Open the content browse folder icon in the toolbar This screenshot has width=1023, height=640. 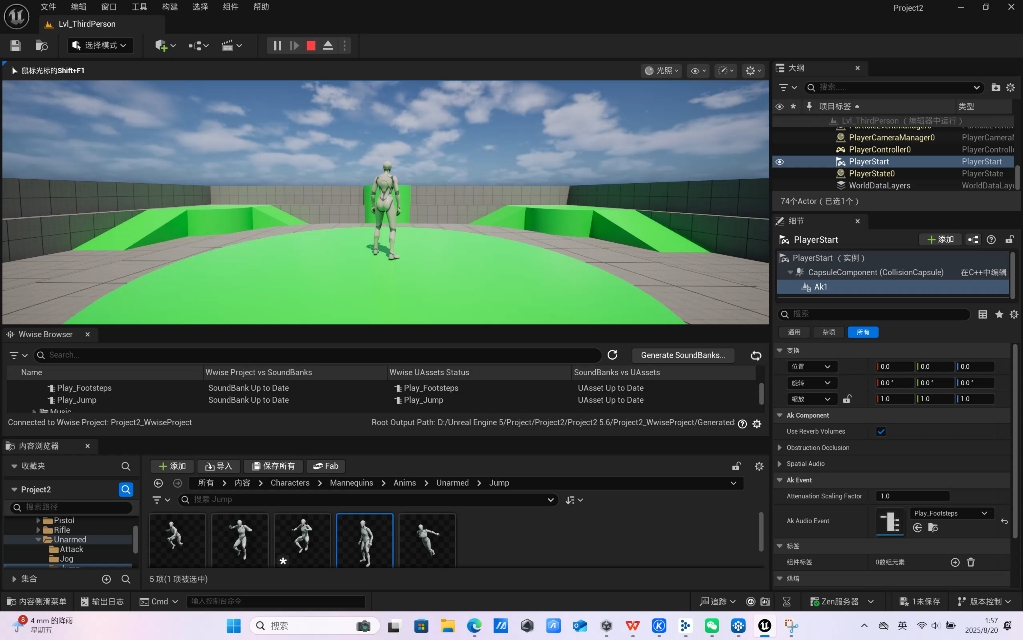coord(42,46)
